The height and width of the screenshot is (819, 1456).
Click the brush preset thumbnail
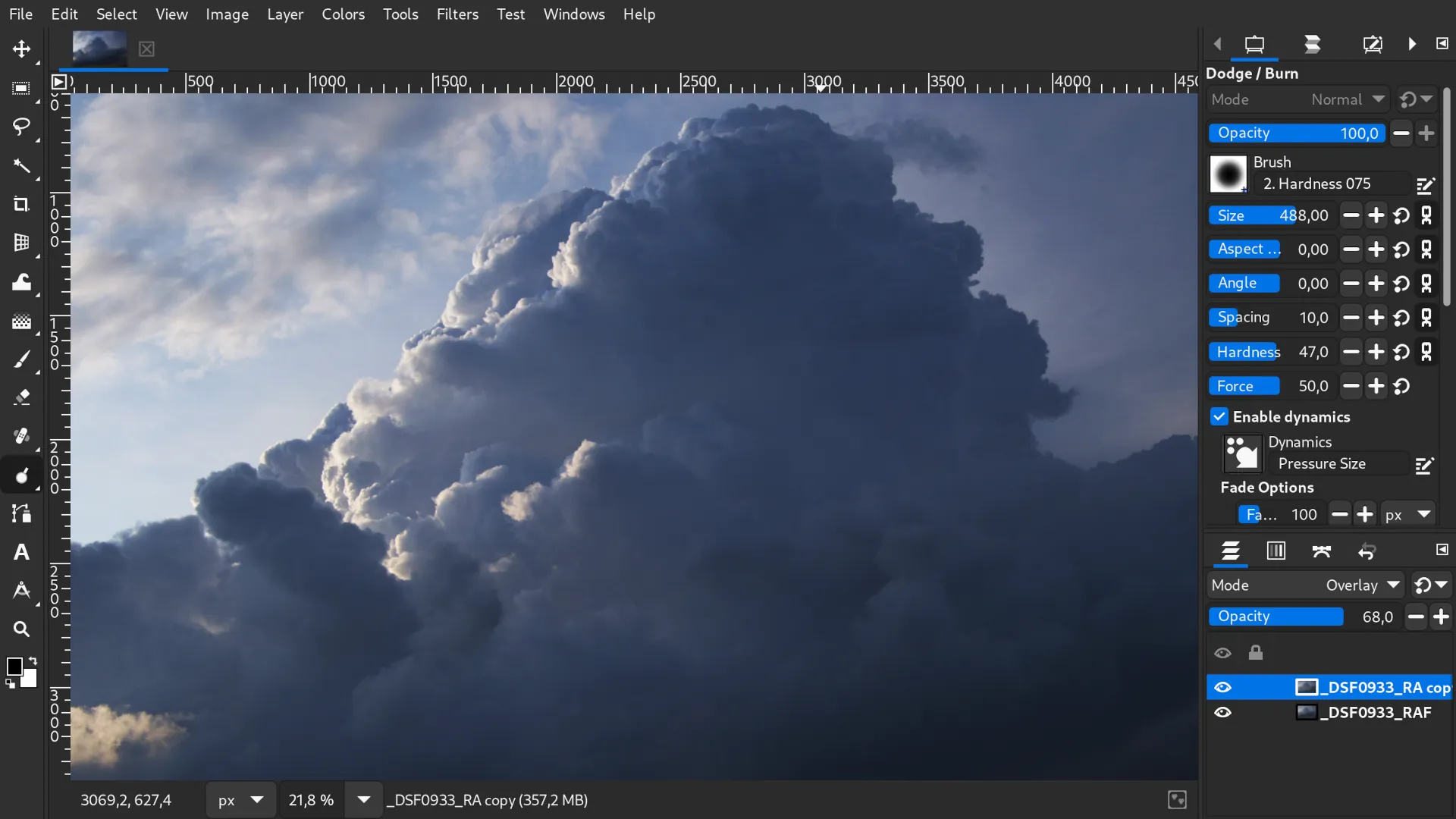(x=1229, y=174)
